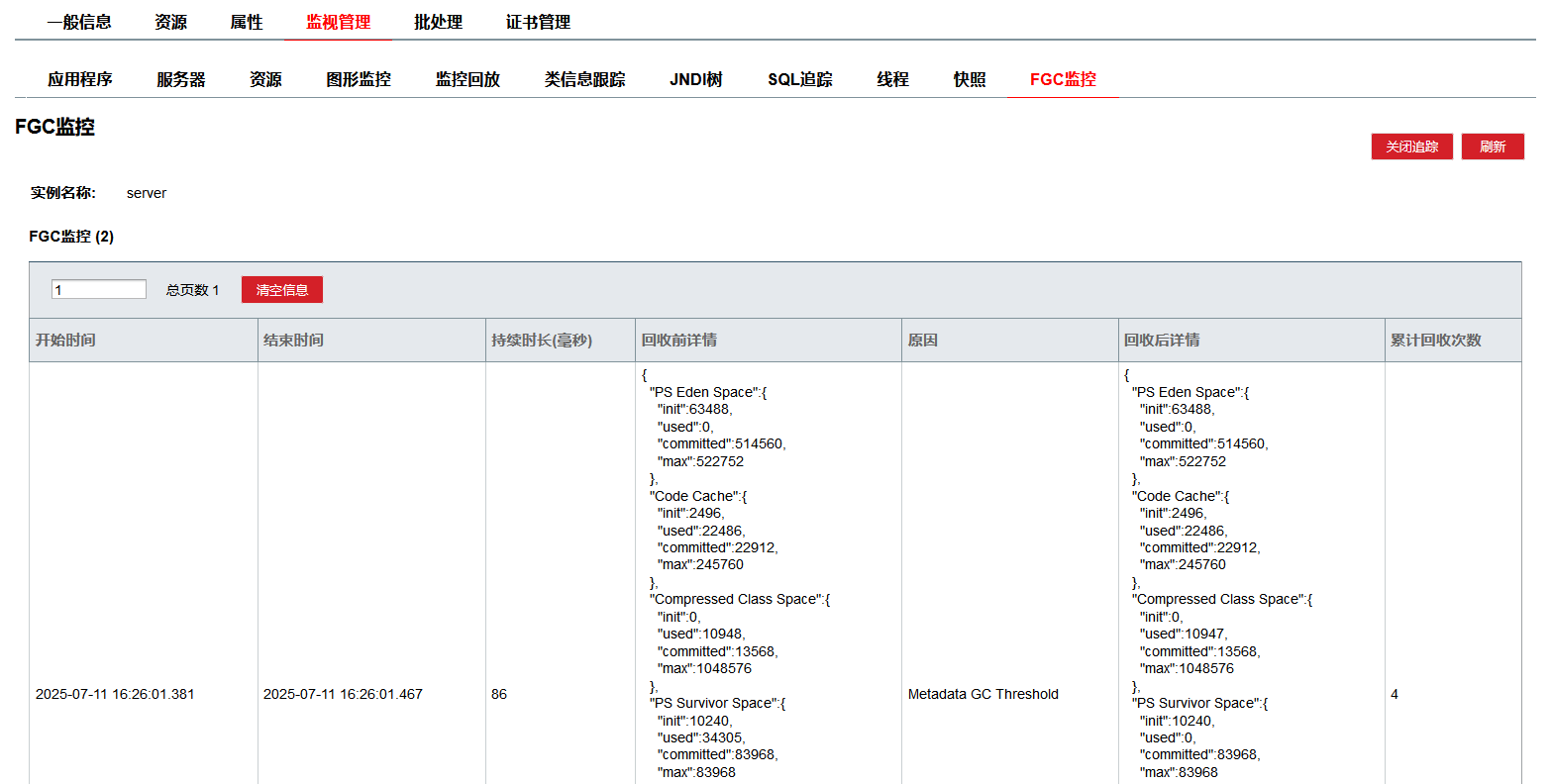Image resolution: width=1552 pixels, height=784 pixels.
Task: Click the 开始时间 column header
Action: pos(65,340)
